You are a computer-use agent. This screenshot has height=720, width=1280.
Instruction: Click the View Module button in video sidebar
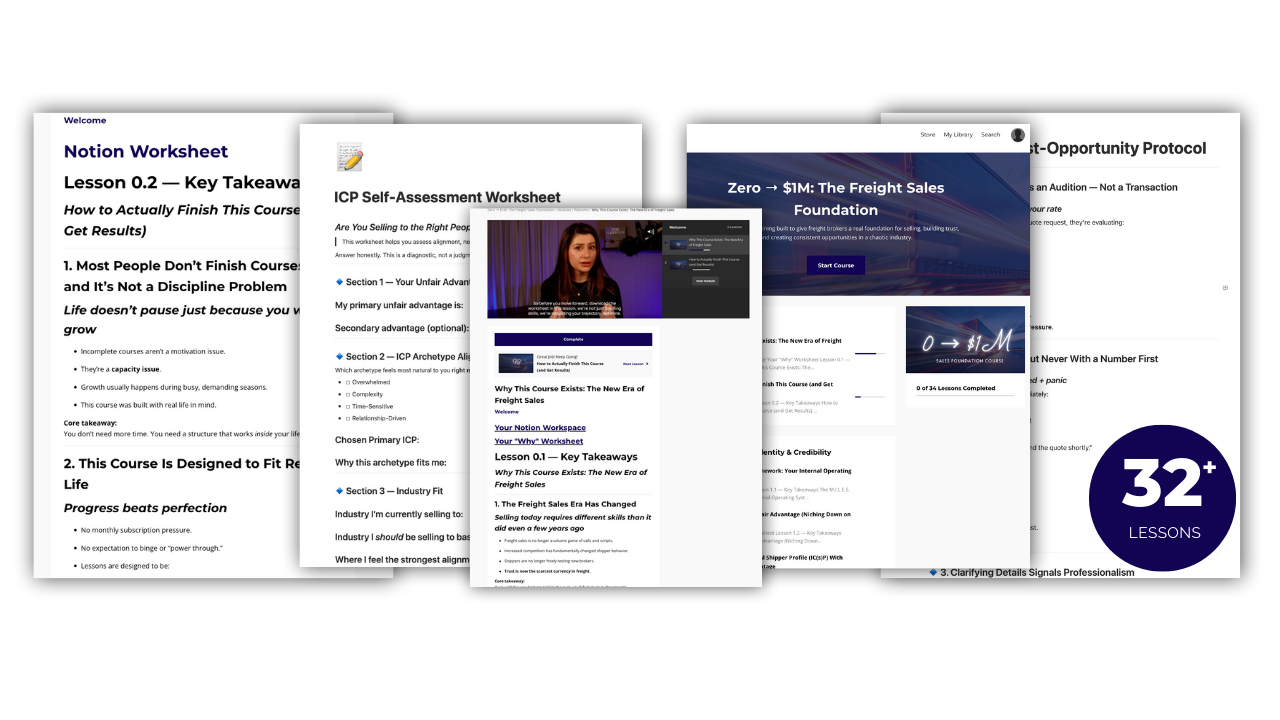pyautogui.click(x=706, y=281)
